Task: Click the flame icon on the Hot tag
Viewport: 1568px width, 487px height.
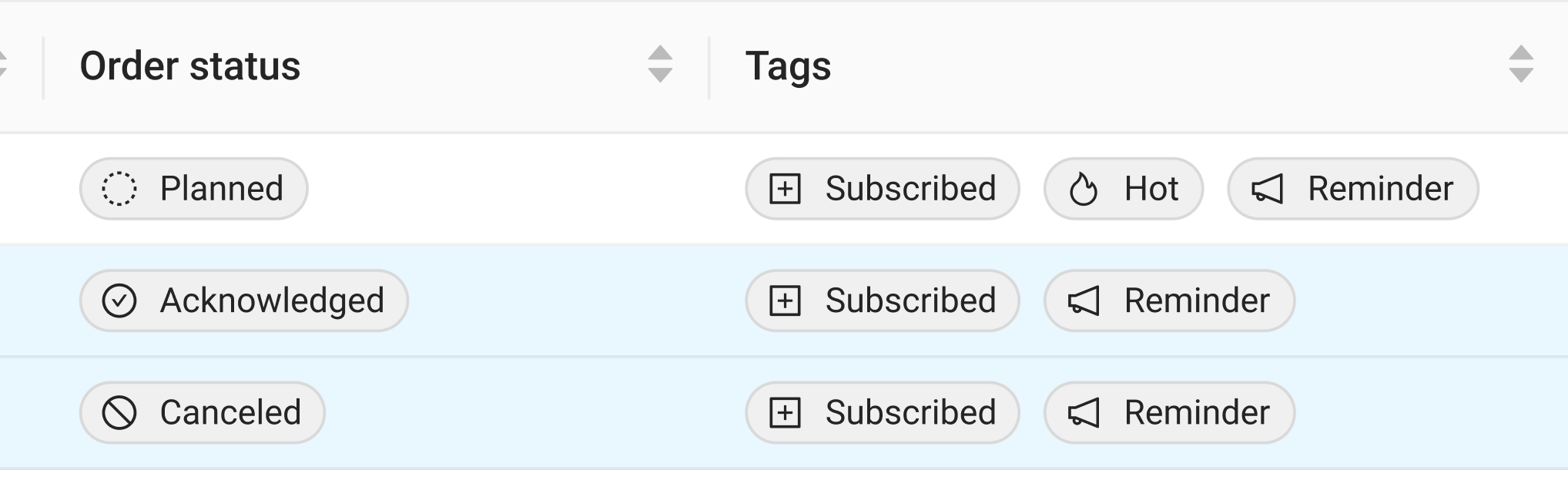Action: (1084, 189)
